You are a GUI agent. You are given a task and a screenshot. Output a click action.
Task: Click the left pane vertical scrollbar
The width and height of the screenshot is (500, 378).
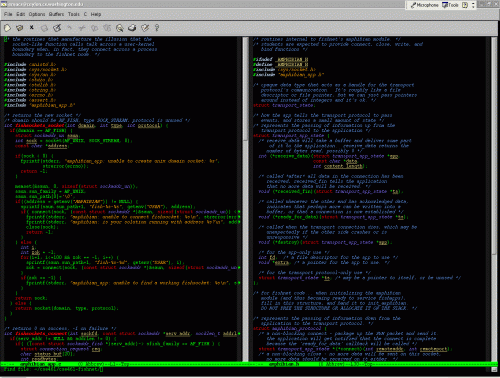[x=246, y=199]
